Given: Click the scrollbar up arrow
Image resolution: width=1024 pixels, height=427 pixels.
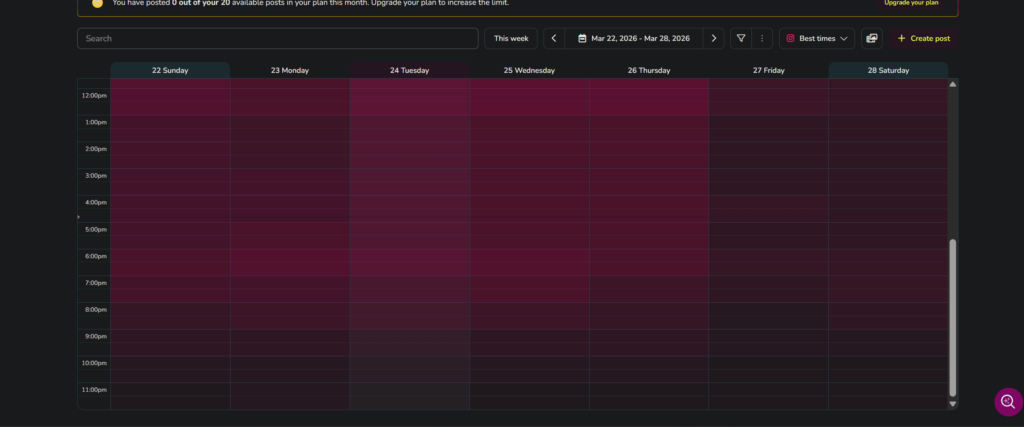Looking at the screenshot, I should pos(952,84).
